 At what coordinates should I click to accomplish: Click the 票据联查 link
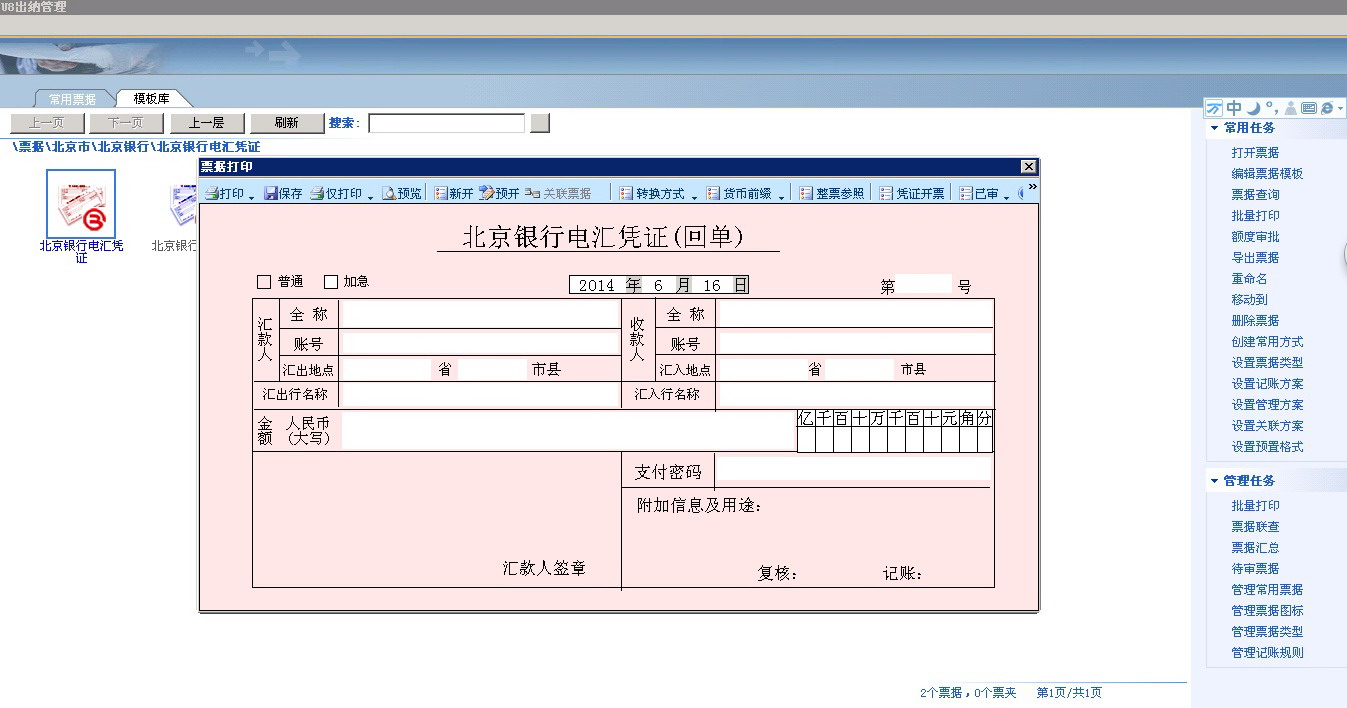coord(1255,527)
